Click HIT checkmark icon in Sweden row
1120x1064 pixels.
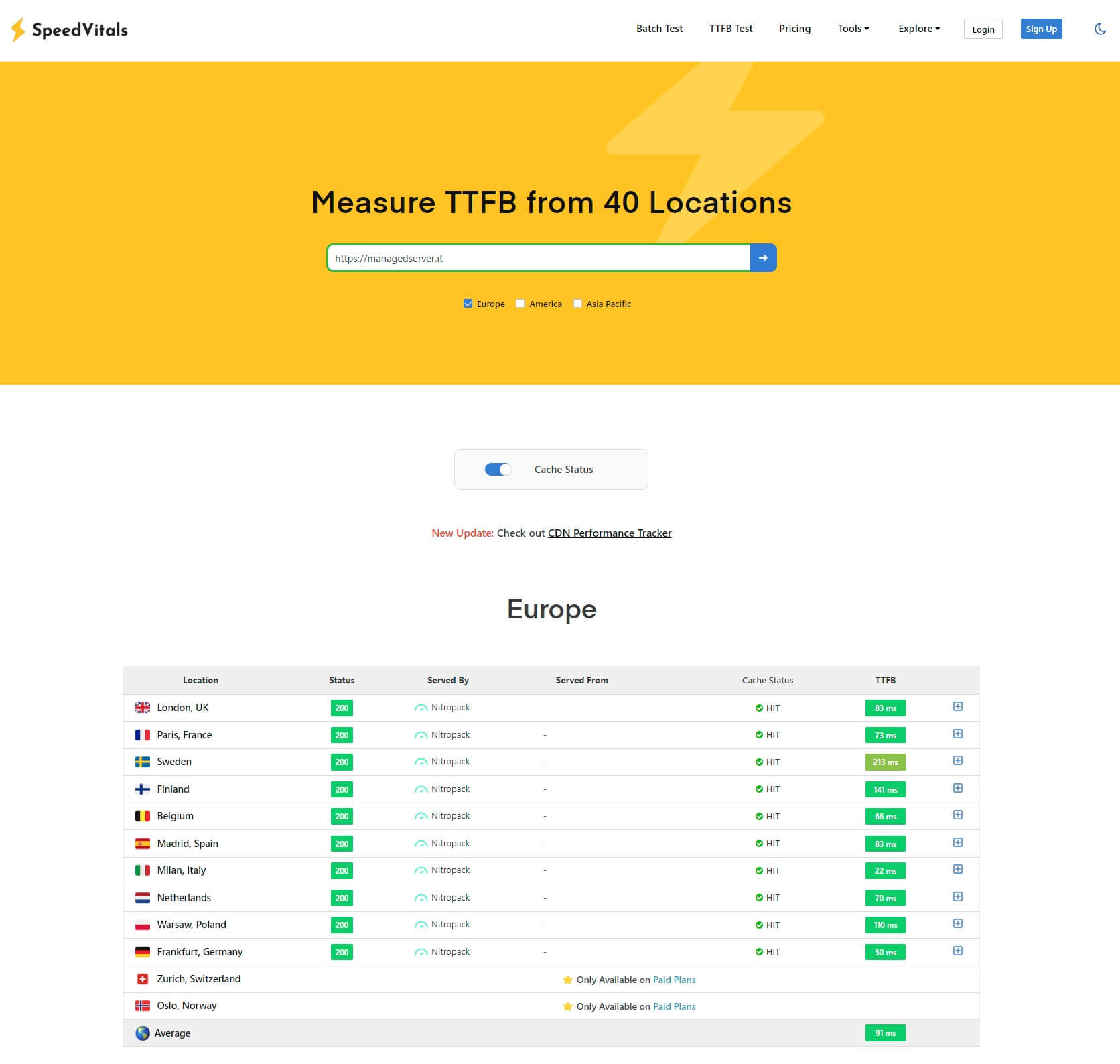click(759, 762)
